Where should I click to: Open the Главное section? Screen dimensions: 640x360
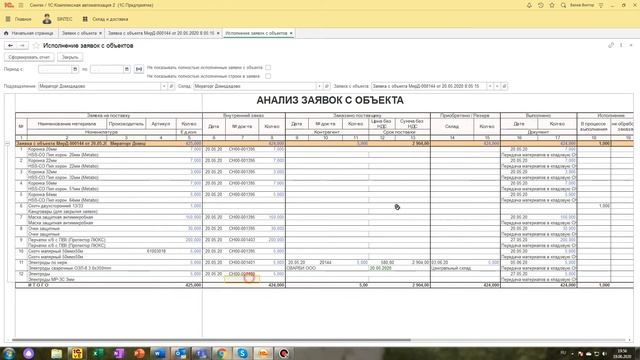click(x=19, y=19)
